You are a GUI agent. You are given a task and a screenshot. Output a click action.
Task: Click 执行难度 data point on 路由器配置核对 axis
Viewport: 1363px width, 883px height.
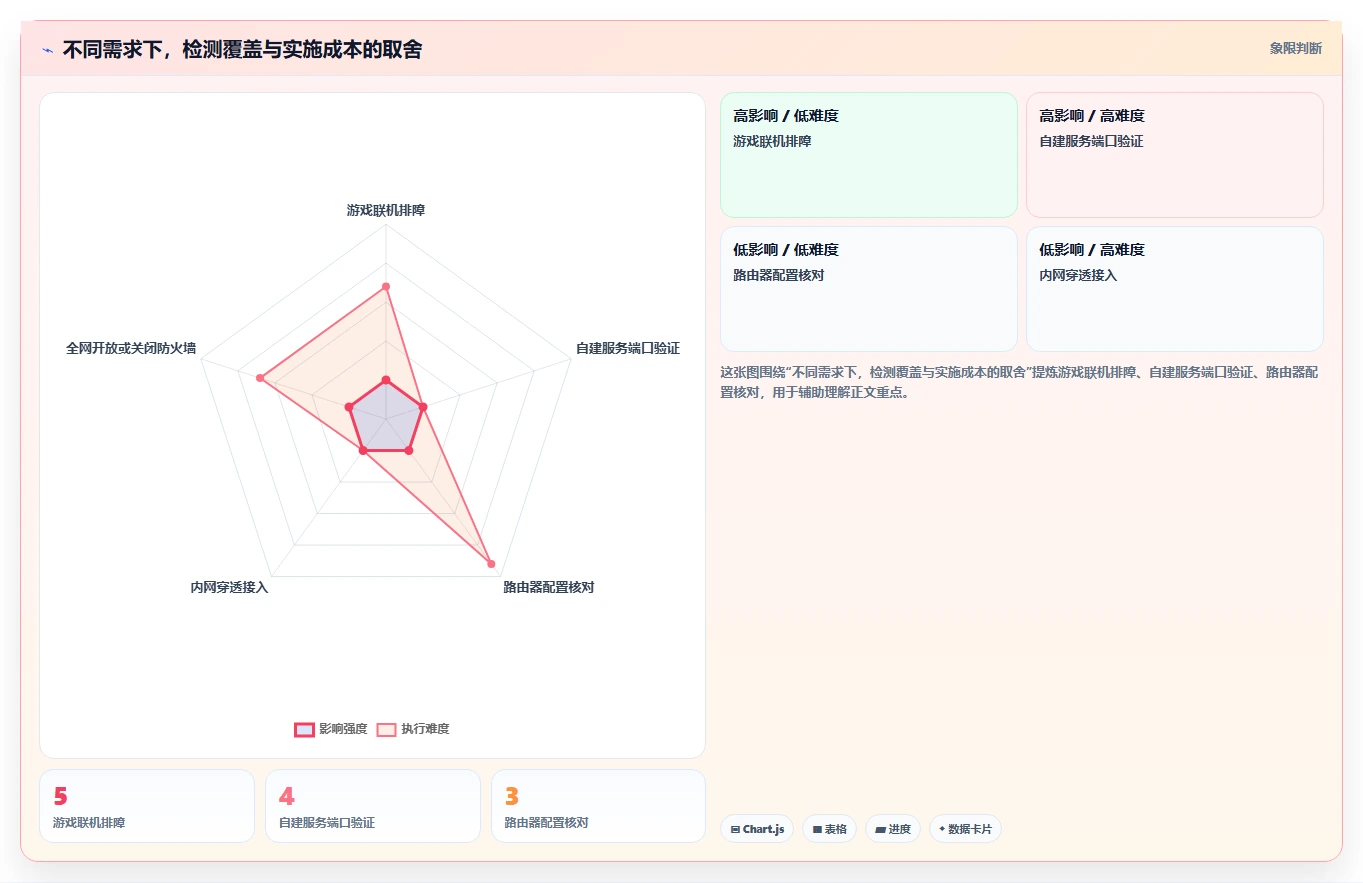491,564
